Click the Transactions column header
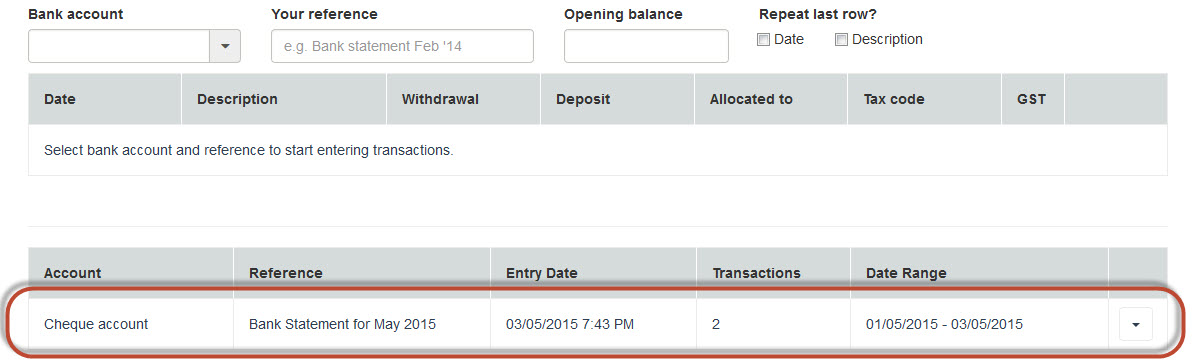Viewport: 1202px width, 364px height. coord(756,273)
